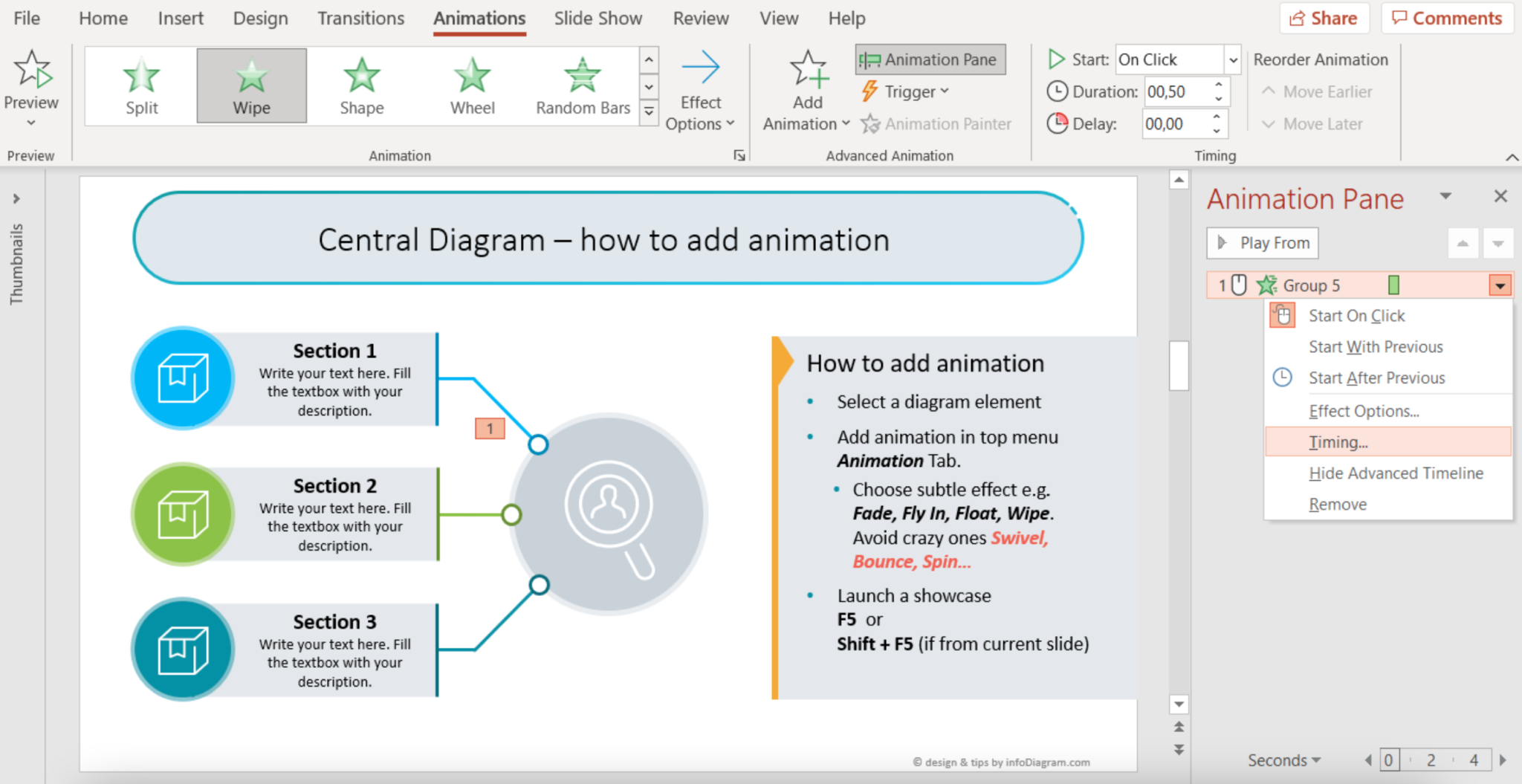This screenshot has height=784, width=1522.
Task: Choose the Wheel animation effect
Action: coord(471,84)
